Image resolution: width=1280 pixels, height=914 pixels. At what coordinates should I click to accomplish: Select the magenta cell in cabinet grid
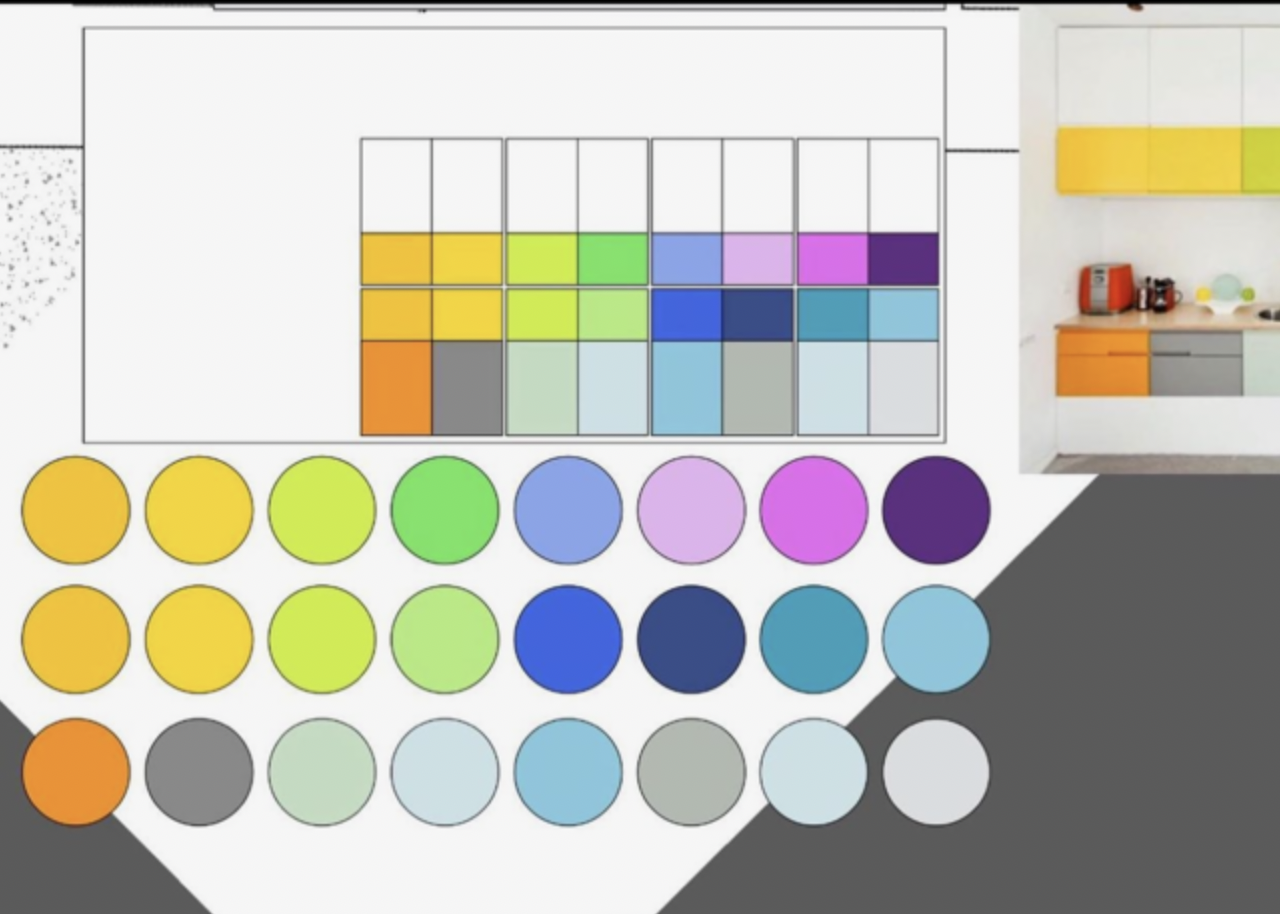[x=832, y=259]
